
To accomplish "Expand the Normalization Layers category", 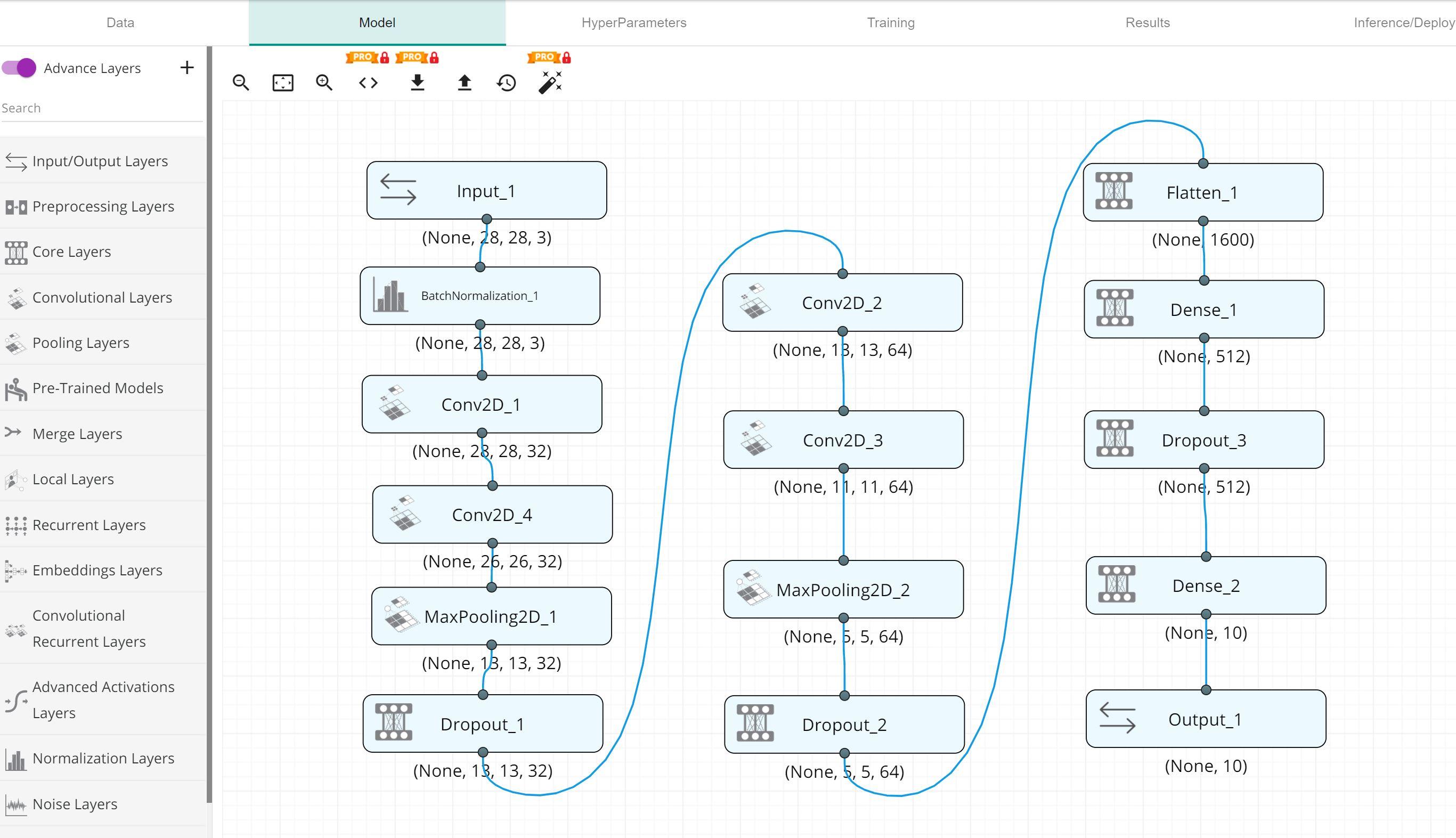I will point(103,759).
